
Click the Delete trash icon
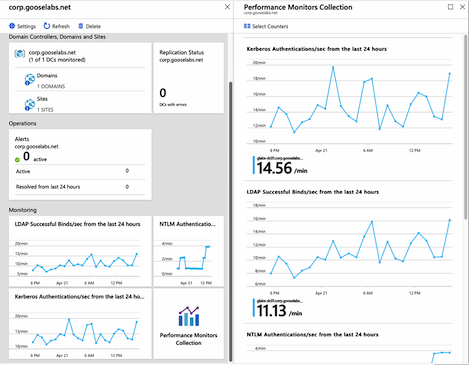(x=81, y=26)
